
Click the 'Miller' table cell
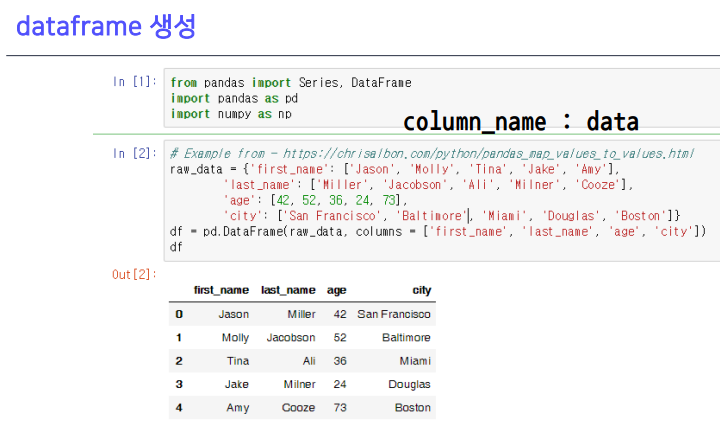point(302,314)
